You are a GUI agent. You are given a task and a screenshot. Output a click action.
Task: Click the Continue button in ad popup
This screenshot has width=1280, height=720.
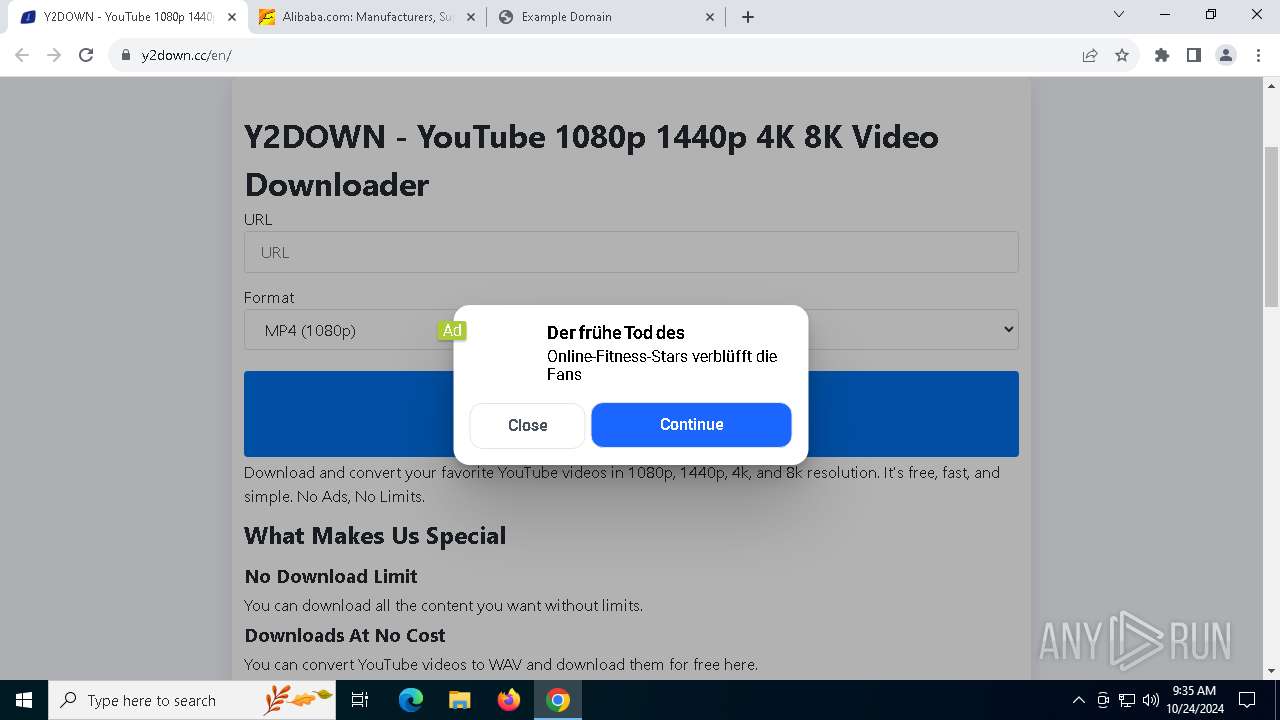(691, 424)
